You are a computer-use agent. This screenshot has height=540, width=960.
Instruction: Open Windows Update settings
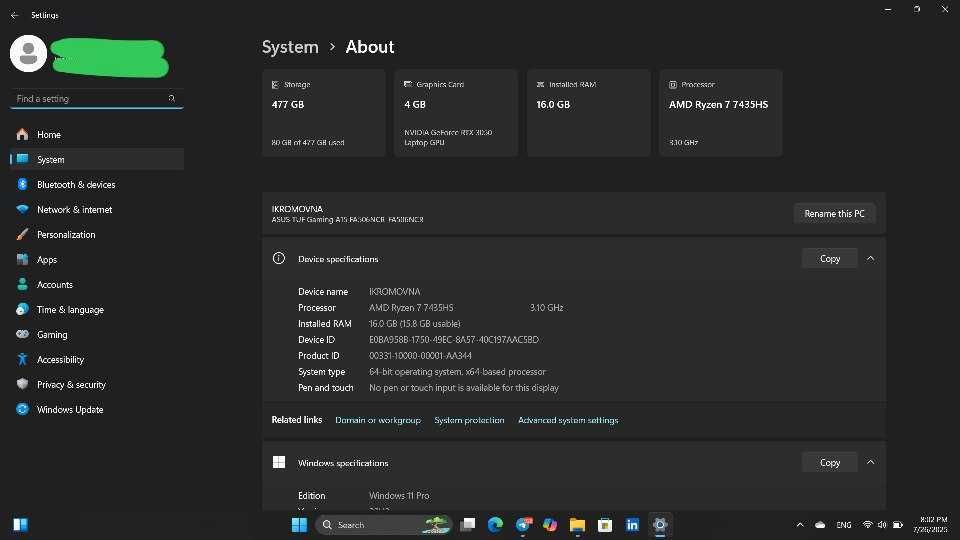click(x=97, y=410)
